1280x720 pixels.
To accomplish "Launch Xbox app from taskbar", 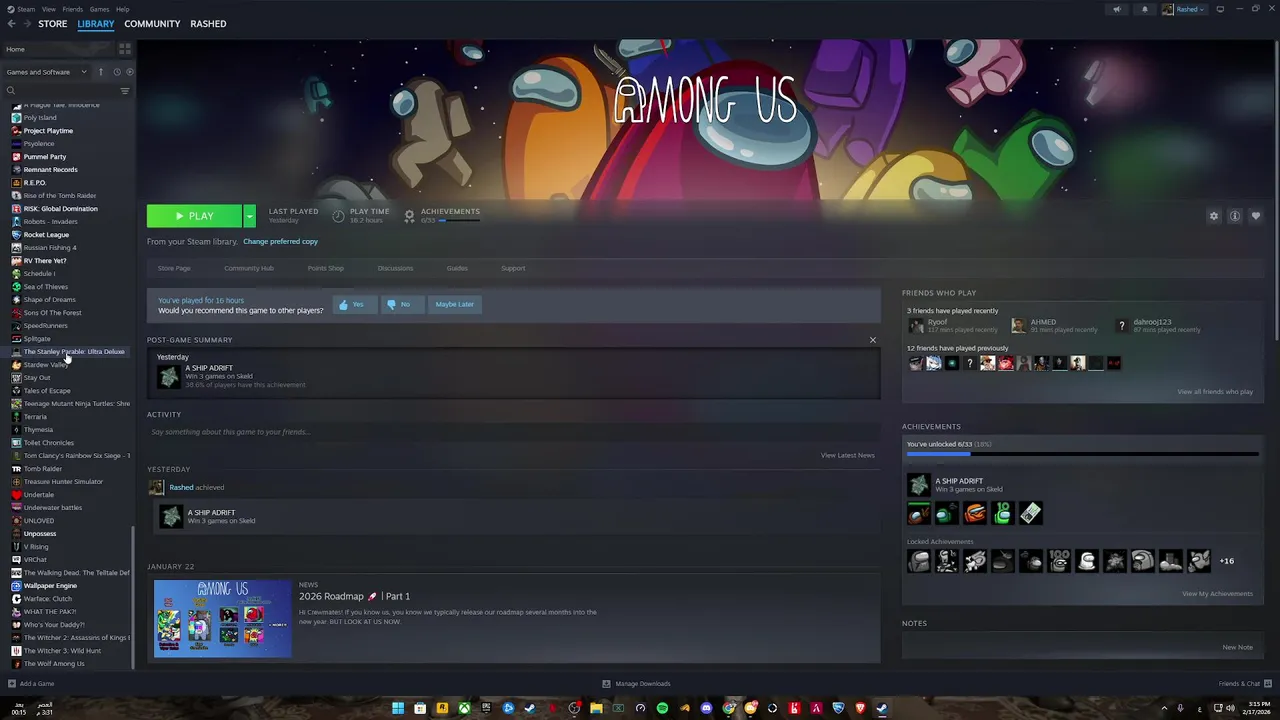I will click(x=464, y=708).
